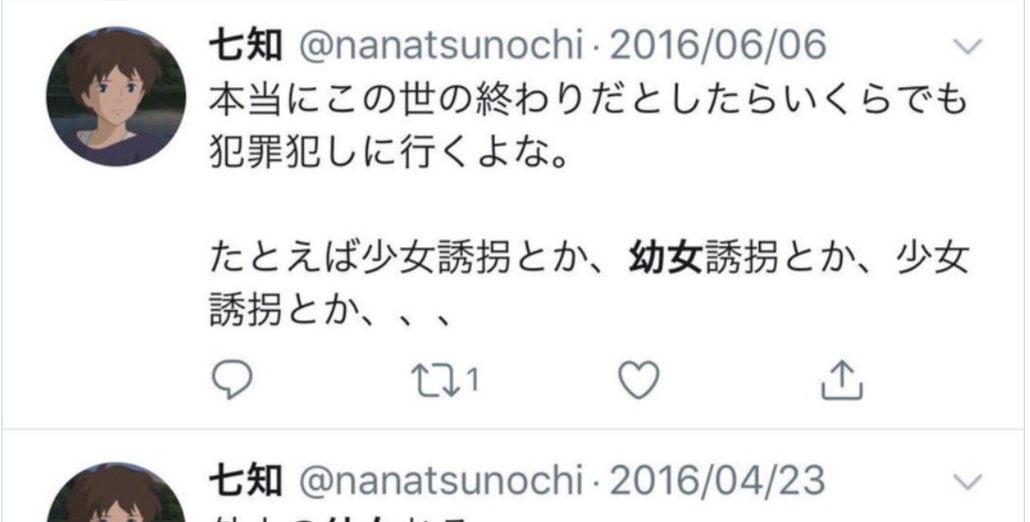Retweet the 2016/06/06 tweet
Image resolution: width=1030 pixels, height=522 pixels.
point(434,381)
